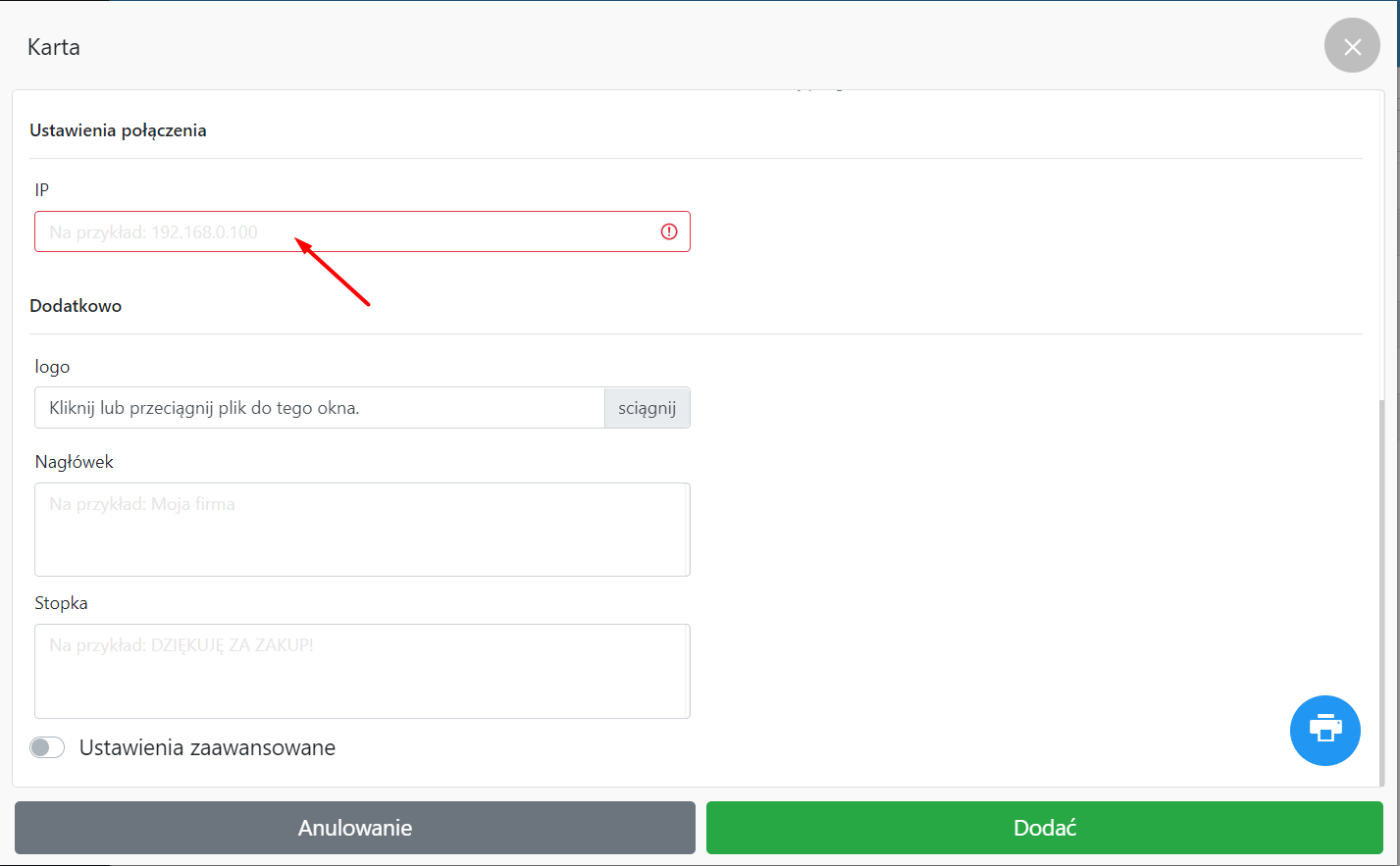This screenshot has width=1400, height=866.
Task: Click the logo field label
Action: pyautogui.click(x=52, y=367)
